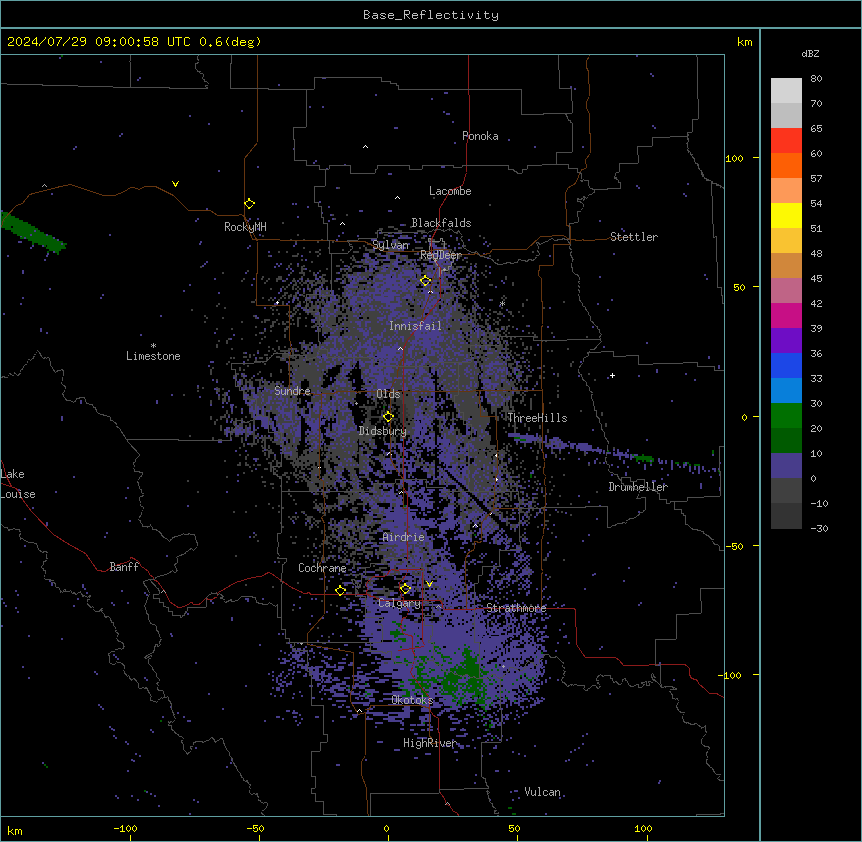Click the Cochrane town label
The height and width of the screenshot is (842, 862).
[x=322, y=568]
